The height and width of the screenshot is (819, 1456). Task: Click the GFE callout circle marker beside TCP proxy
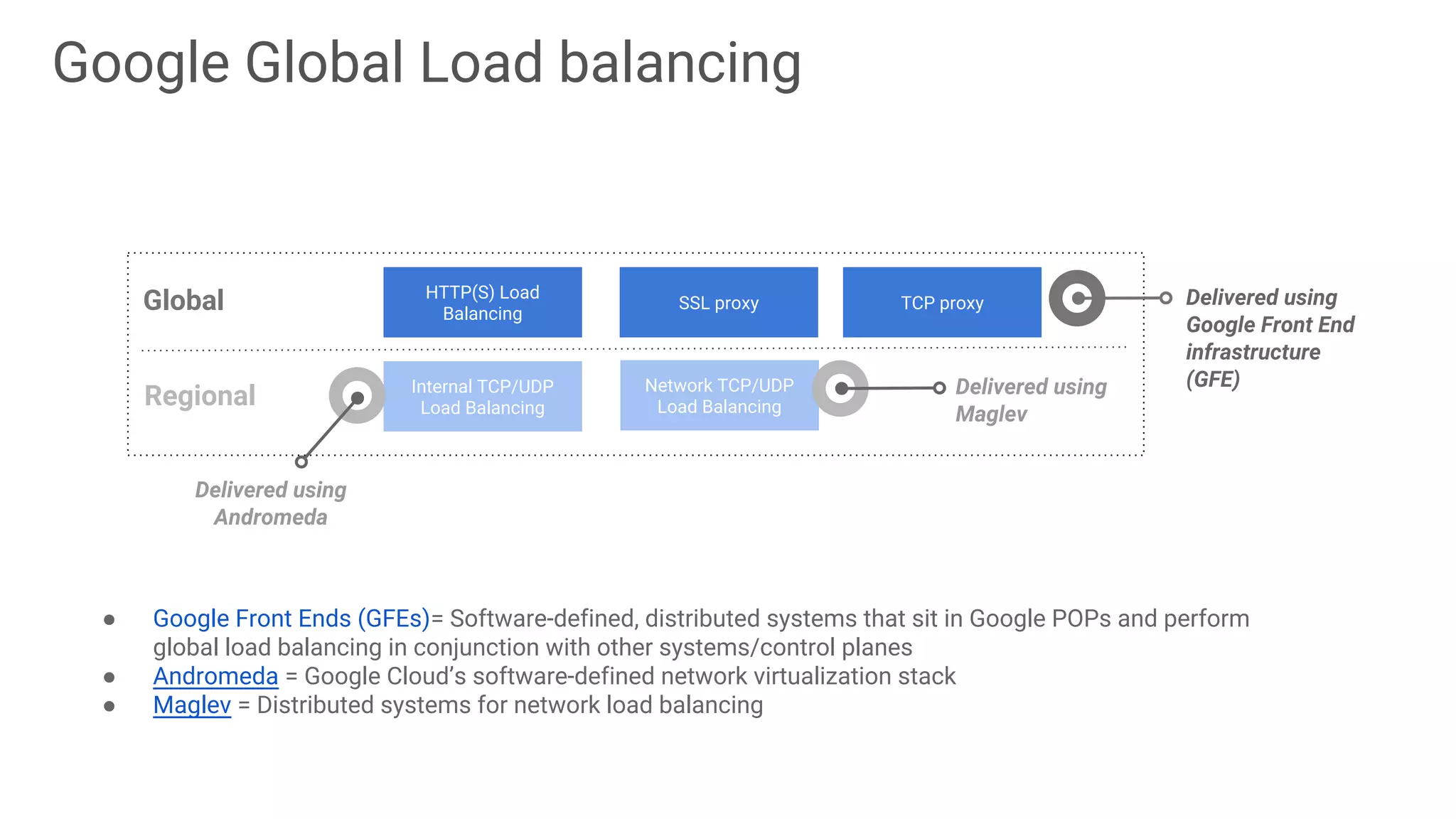[1077, 298]
